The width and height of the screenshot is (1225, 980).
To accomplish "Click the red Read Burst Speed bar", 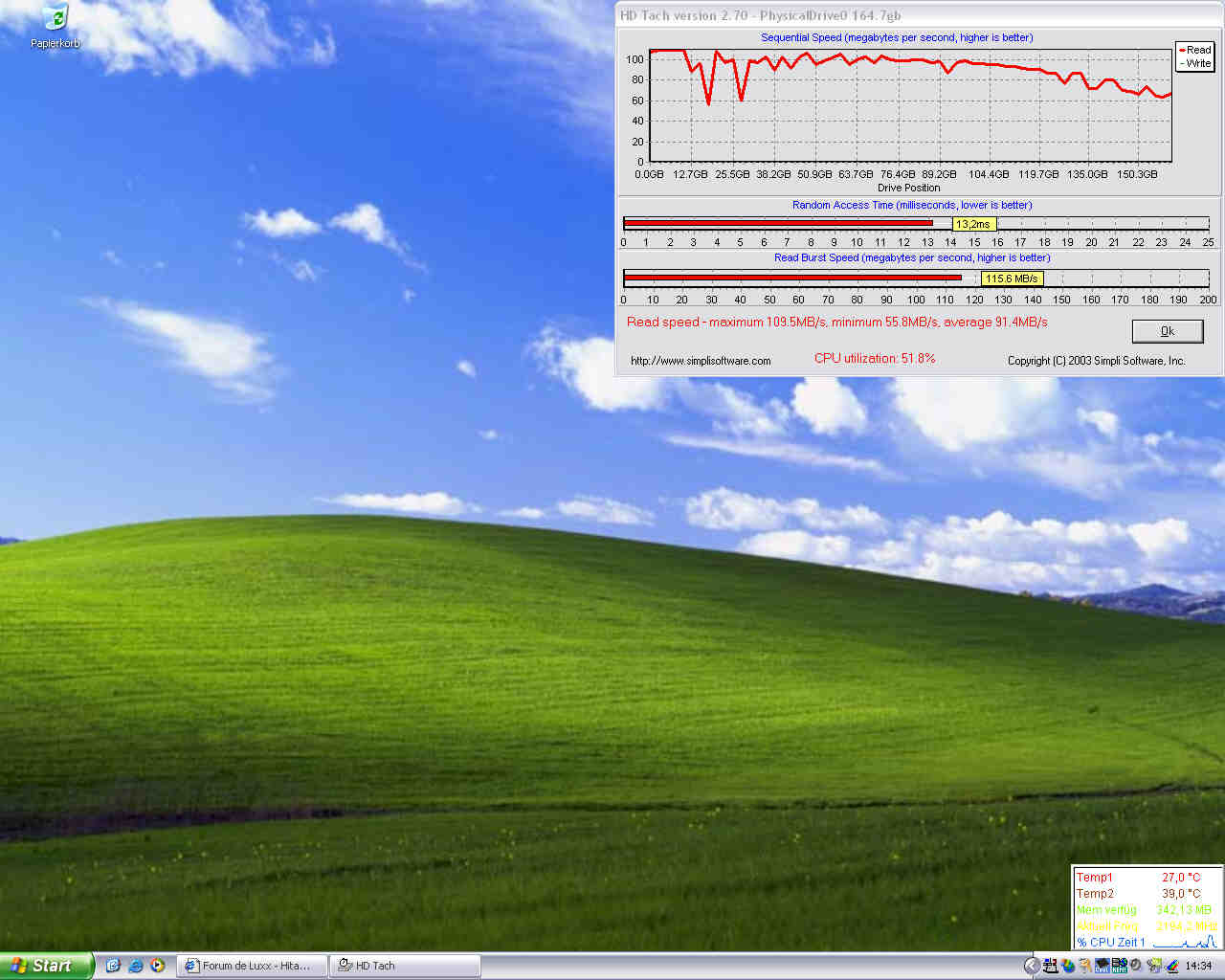I will tap(792, 278).
